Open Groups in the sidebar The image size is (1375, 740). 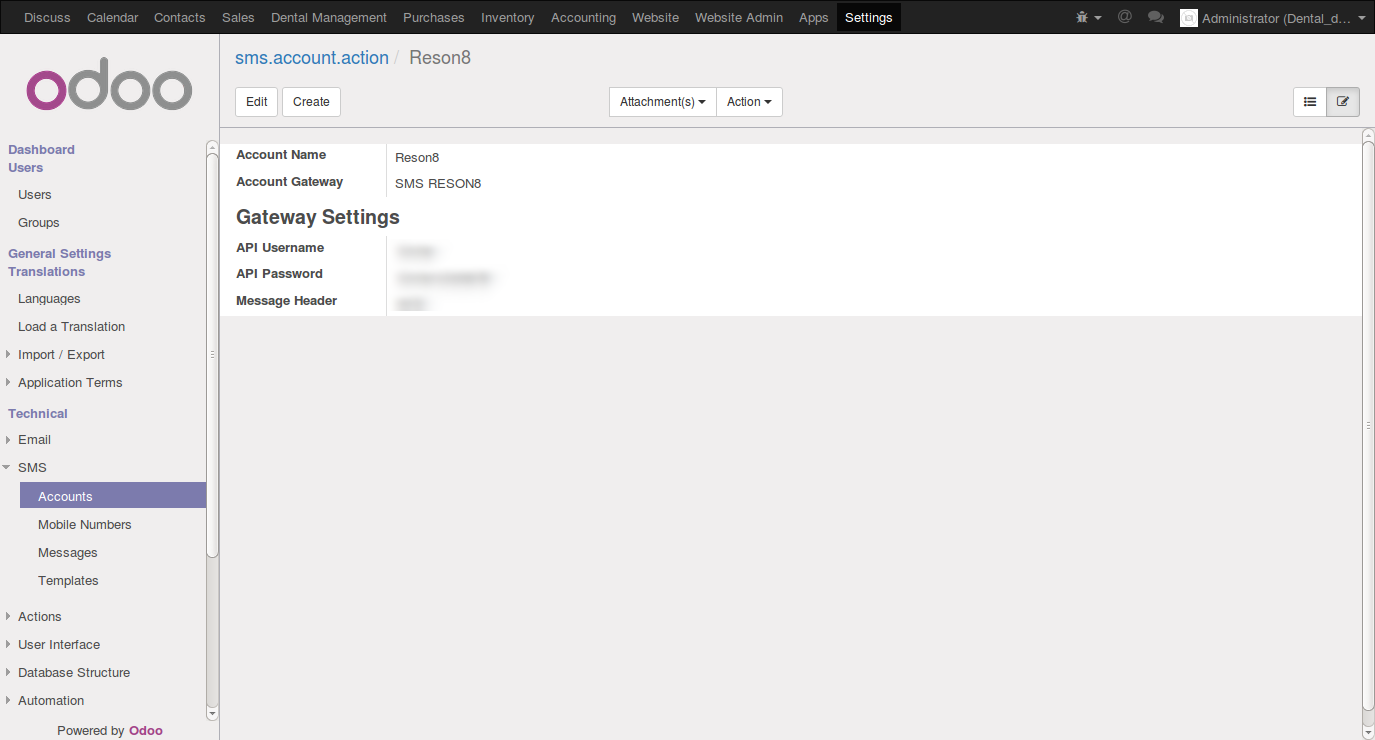tap(39, 223)
